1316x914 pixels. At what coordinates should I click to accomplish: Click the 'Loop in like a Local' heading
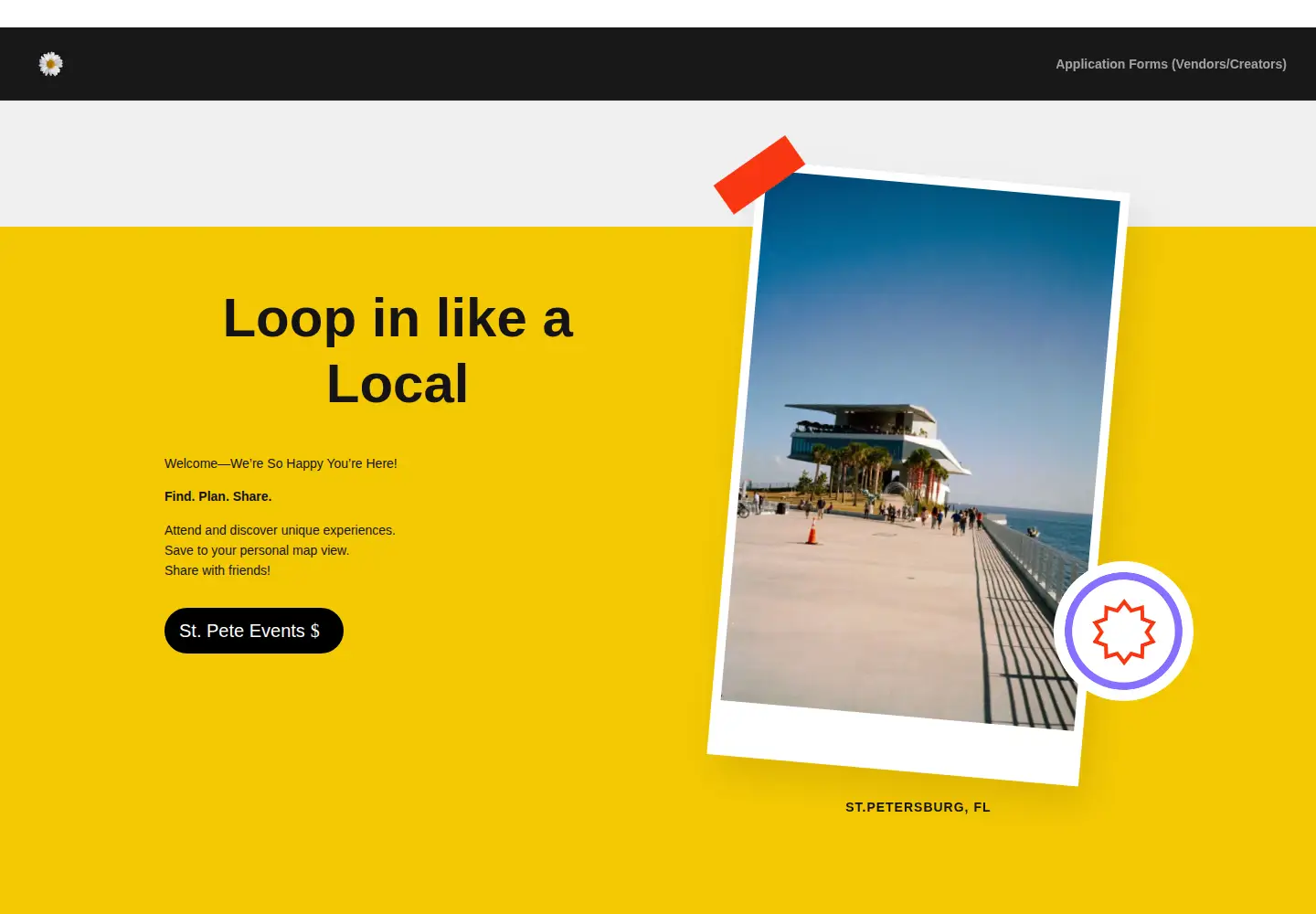point(398,350)
